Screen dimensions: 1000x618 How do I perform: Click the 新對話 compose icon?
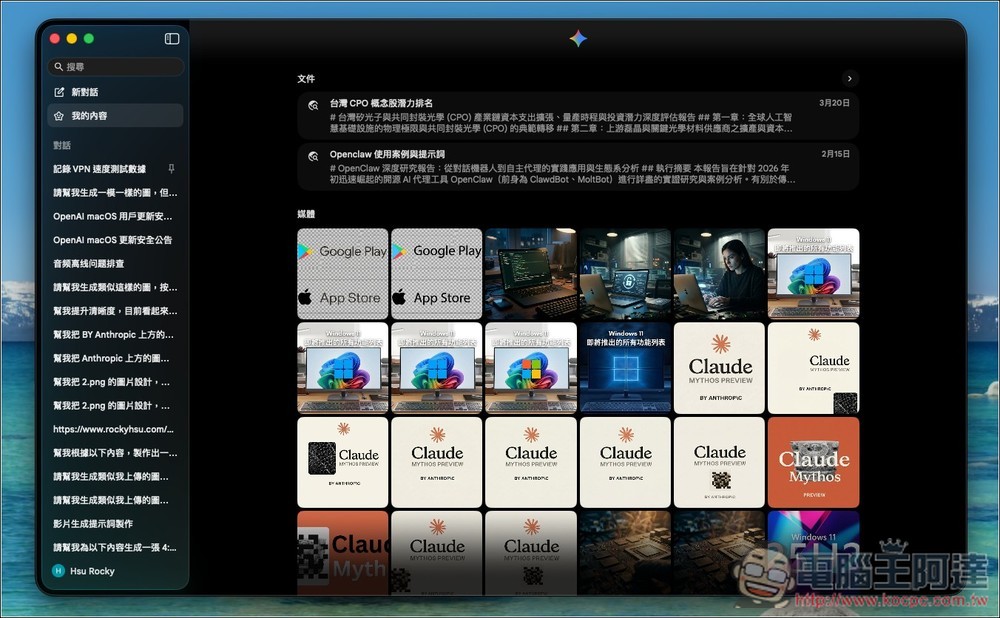pyautogui.click(x=59, y=92)
